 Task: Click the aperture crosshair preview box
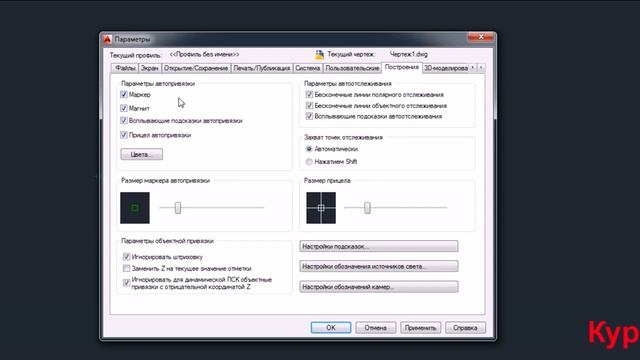pos(321,208)
